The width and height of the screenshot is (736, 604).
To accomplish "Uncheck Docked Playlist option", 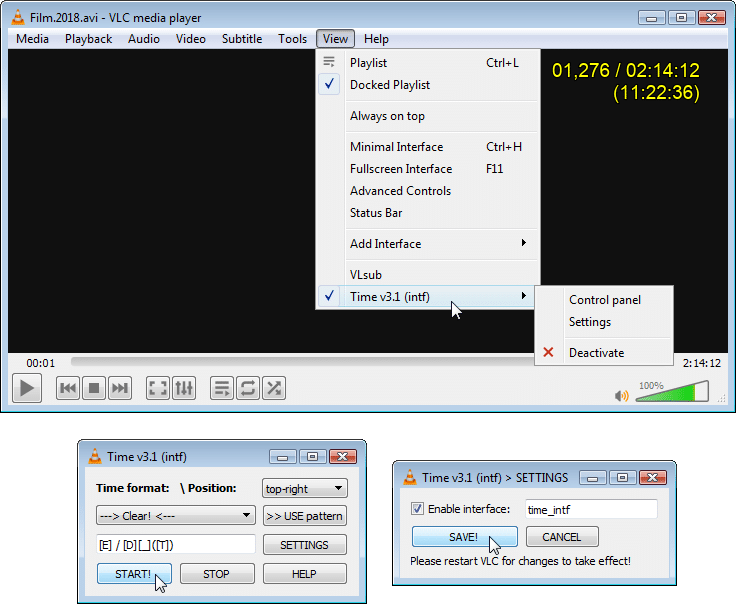I will [x=390, y=85].
